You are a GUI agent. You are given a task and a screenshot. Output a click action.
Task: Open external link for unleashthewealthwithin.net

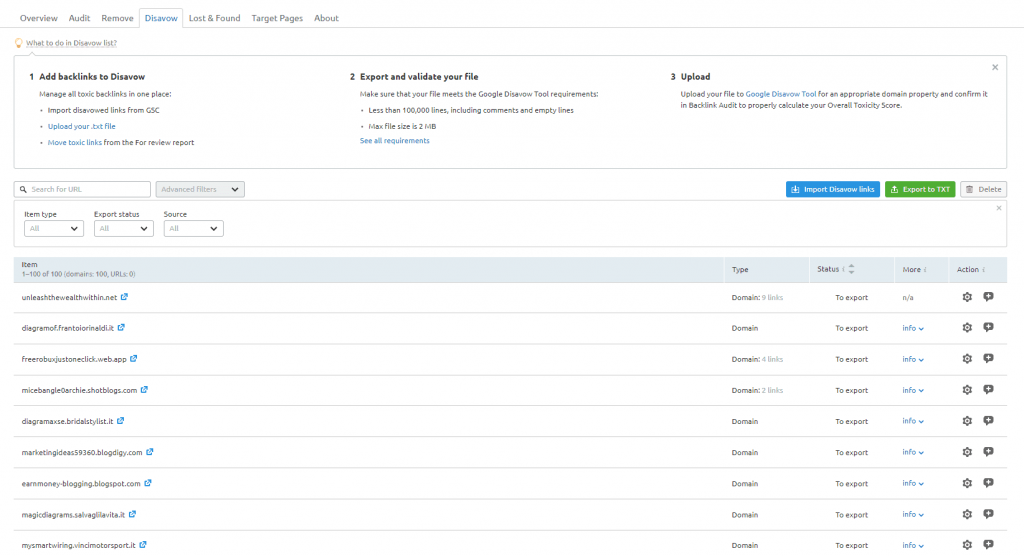[124, 297]
